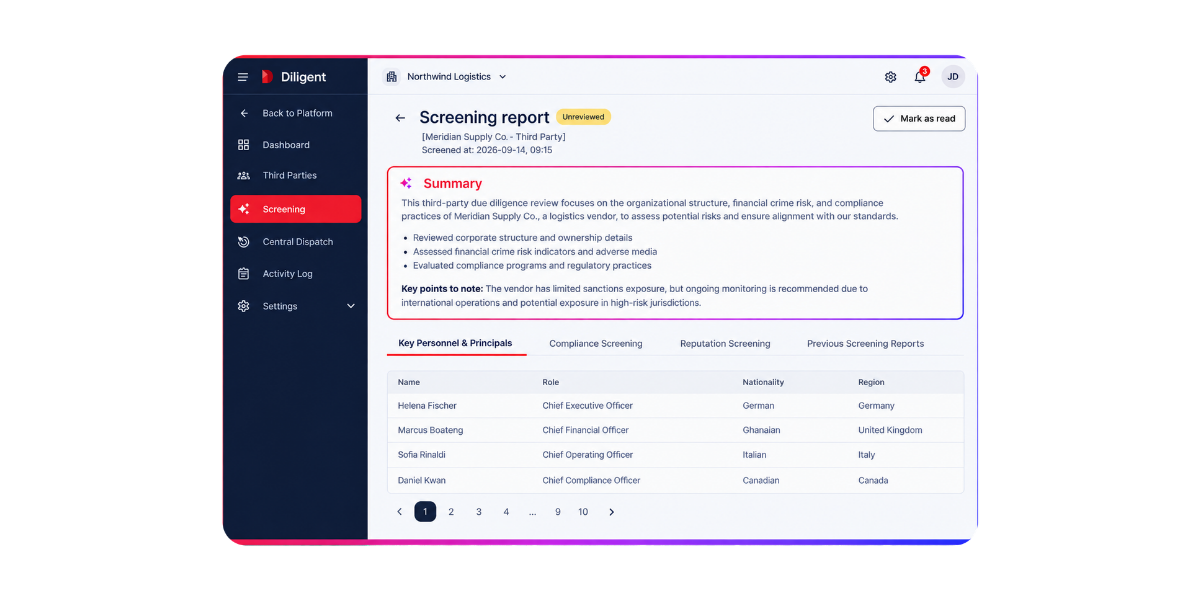Switch to Compliance Screening tab
Image resolution: width=1200 pixels, height=600 pixels.
[x=596, y=344]
